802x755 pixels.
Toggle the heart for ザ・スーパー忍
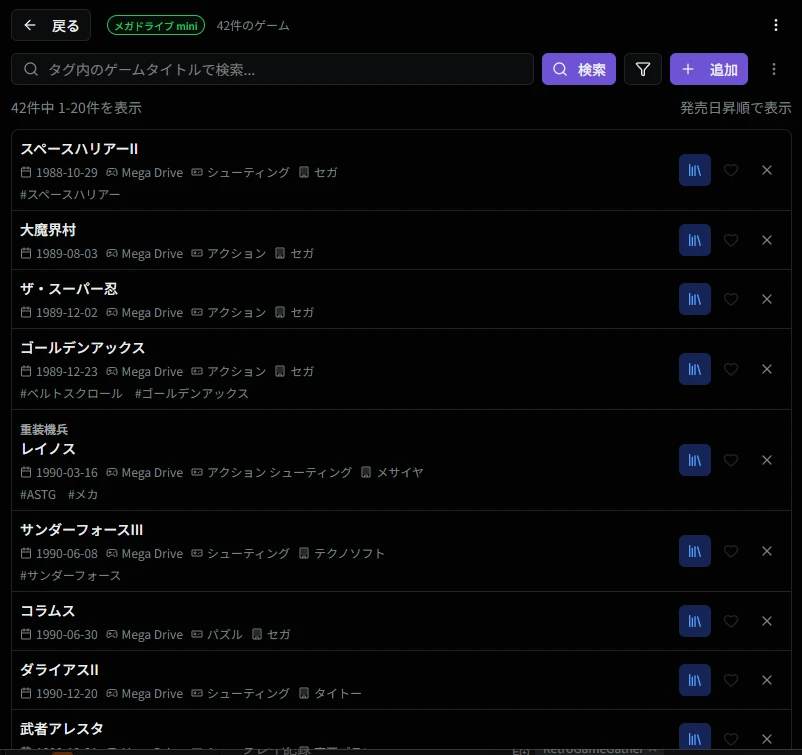point(731,299)
